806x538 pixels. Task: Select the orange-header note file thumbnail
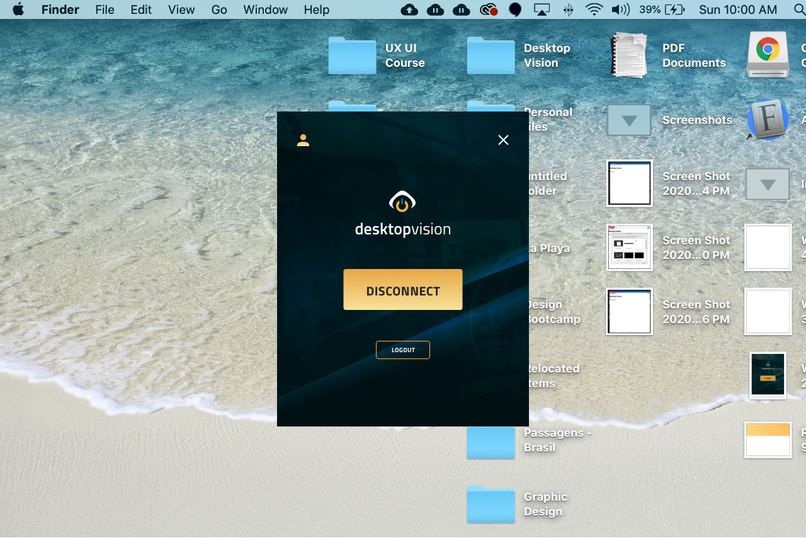pos(767,439)
